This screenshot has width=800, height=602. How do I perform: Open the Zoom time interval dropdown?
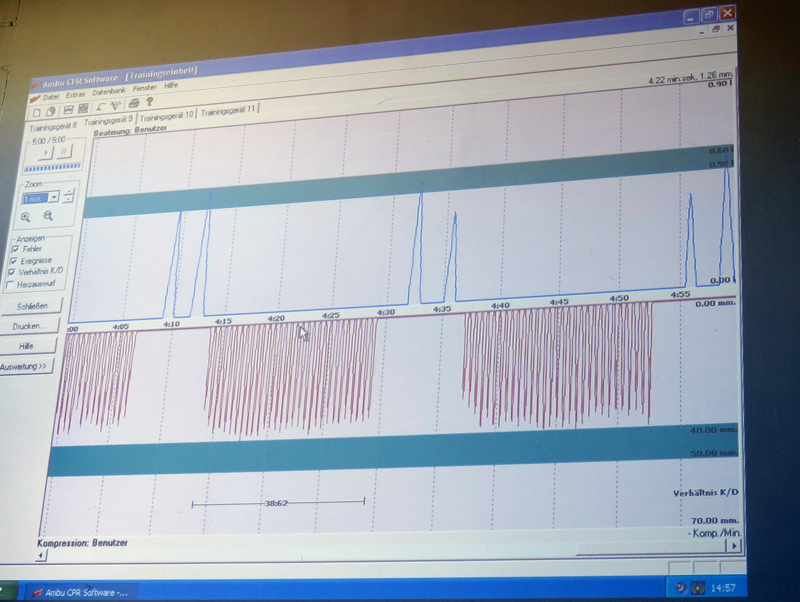point(54,198)
